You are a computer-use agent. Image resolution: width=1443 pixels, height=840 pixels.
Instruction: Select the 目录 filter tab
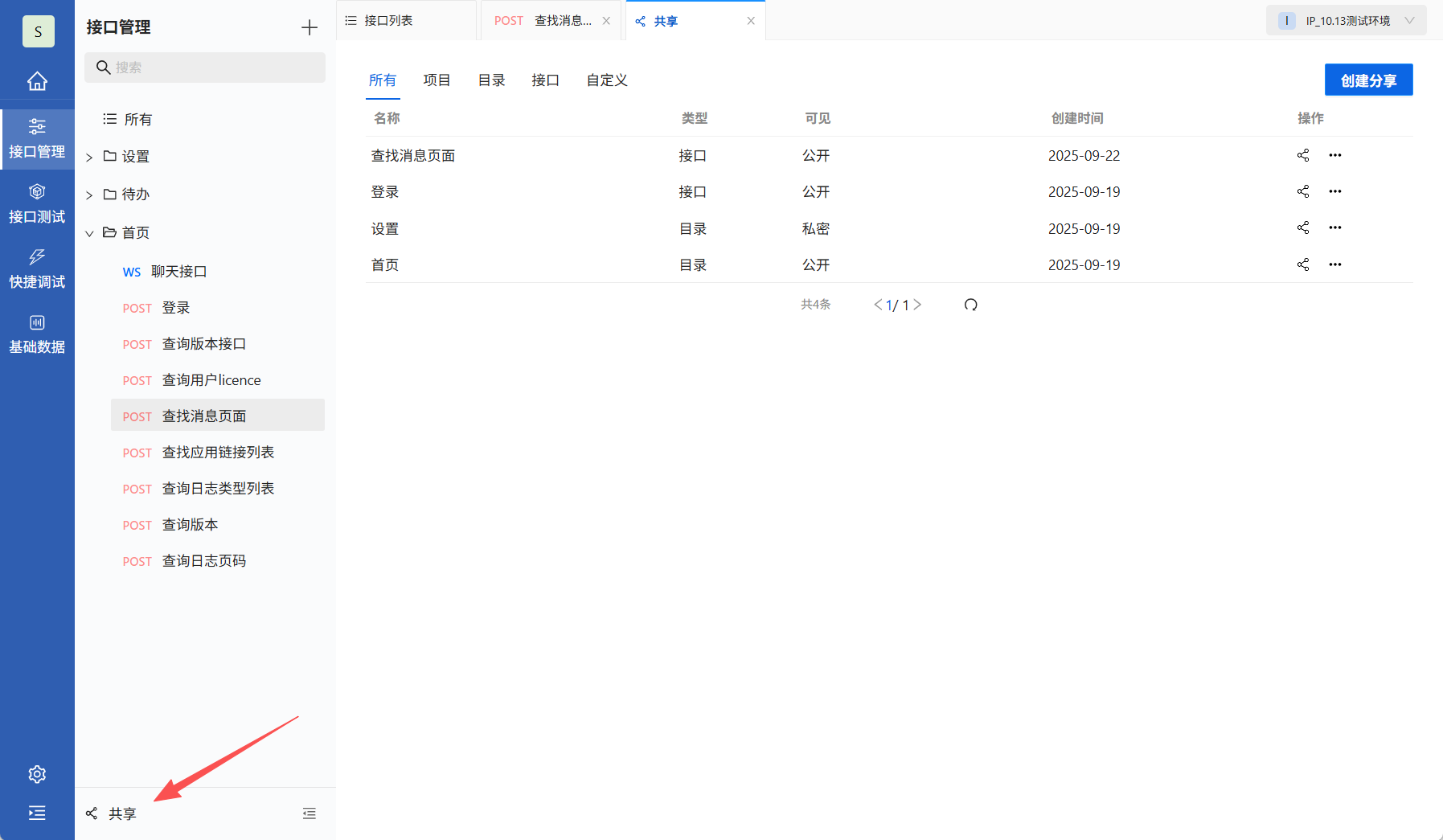coord(490,80)
